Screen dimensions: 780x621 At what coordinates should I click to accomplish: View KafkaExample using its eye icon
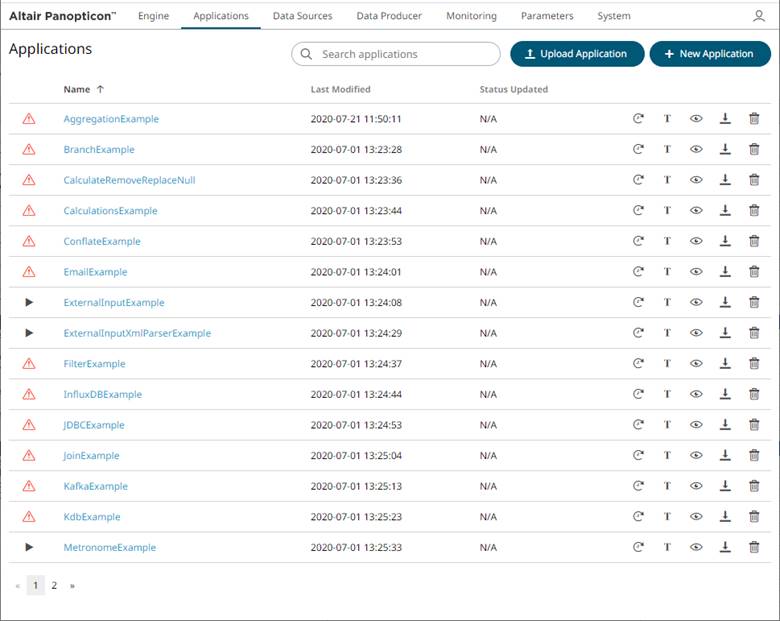click(x=696, y=487)
